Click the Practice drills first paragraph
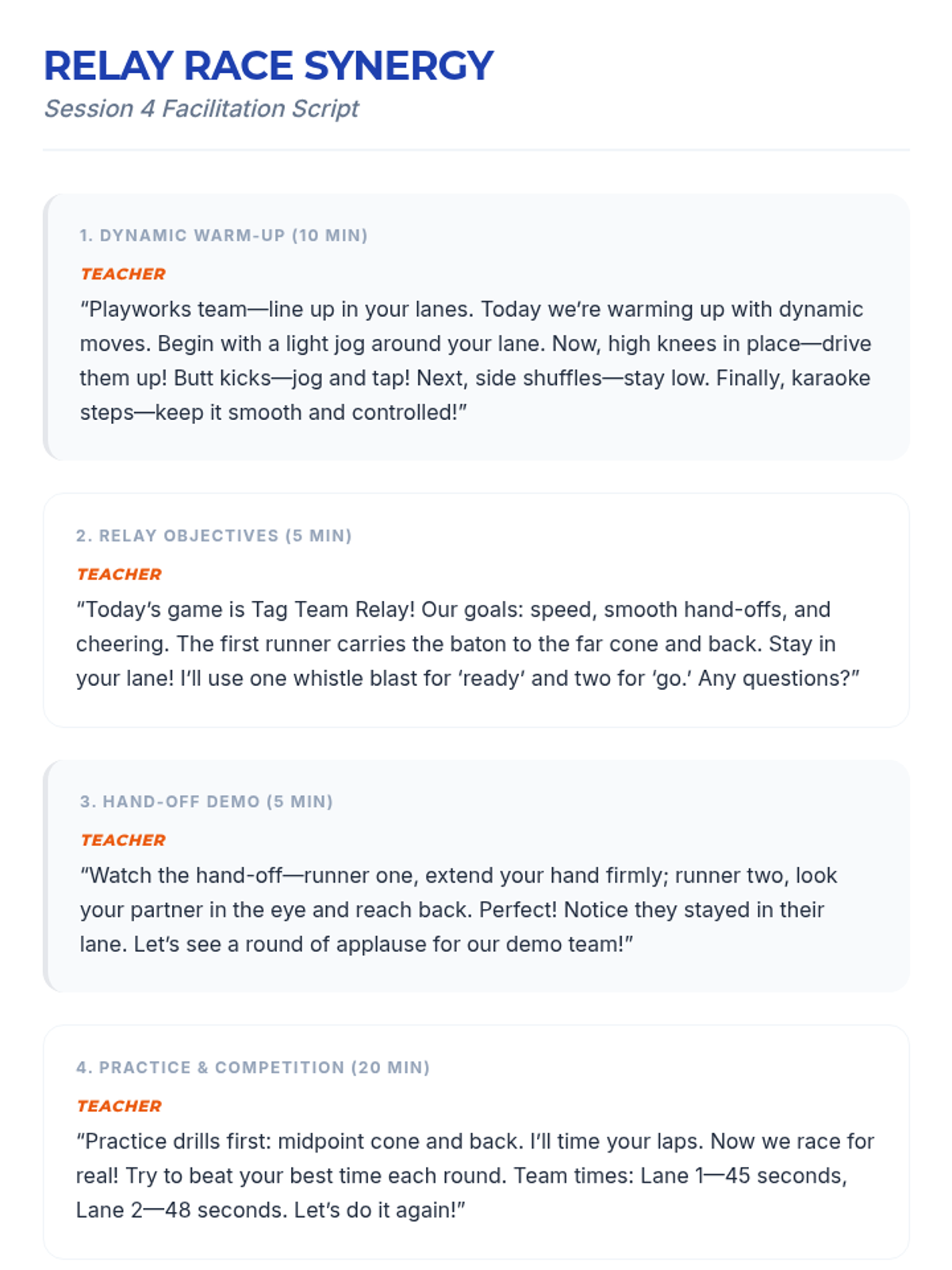The height and width of the screenshot is (1270, 952). 475,1176
